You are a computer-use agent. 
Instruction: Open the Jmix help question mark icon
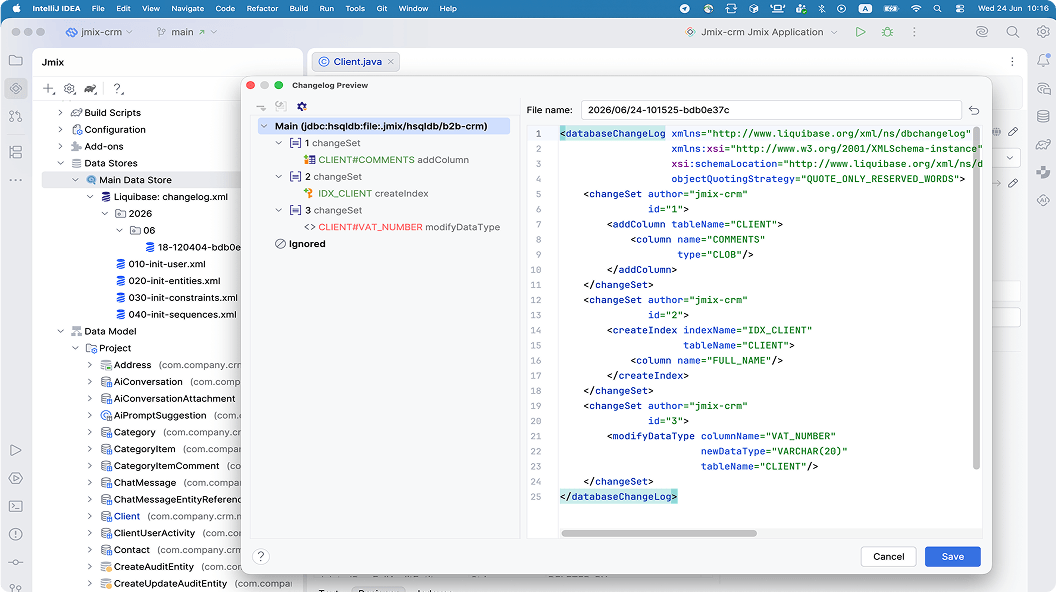(x=118, y=88)
